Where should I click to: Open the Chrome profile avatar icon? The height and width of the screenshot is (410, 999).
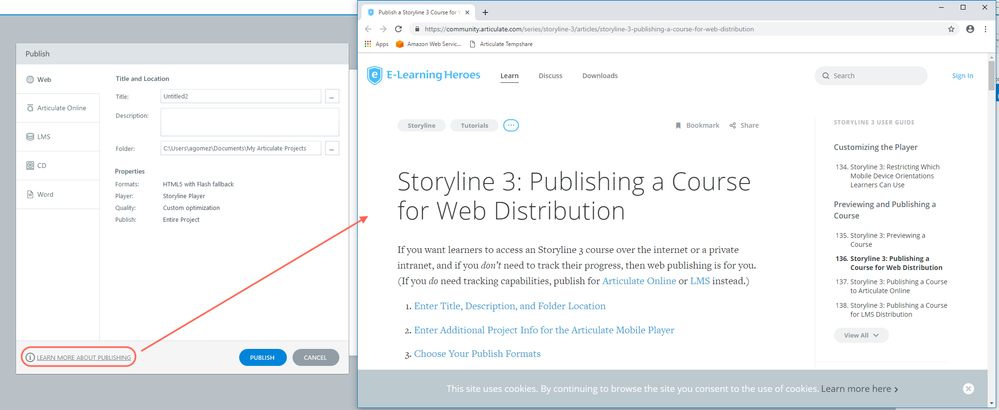(x=969, y=29)
